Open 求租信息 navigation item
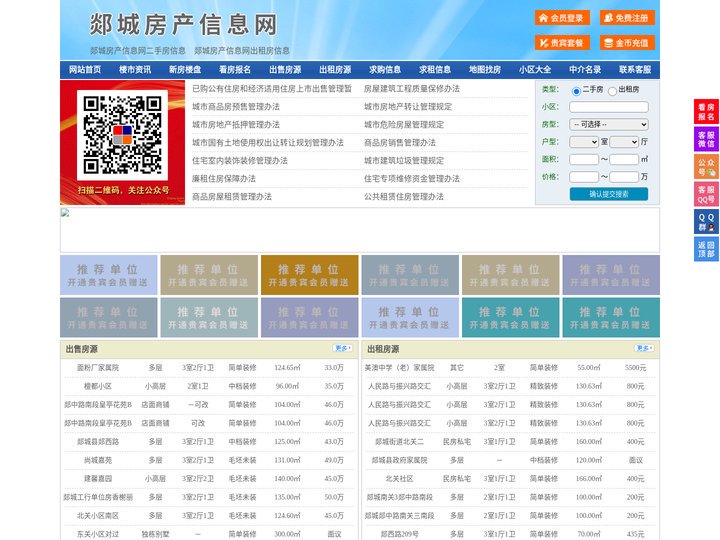Viewport: 720px width, 540px height. (x=435, y=70)
